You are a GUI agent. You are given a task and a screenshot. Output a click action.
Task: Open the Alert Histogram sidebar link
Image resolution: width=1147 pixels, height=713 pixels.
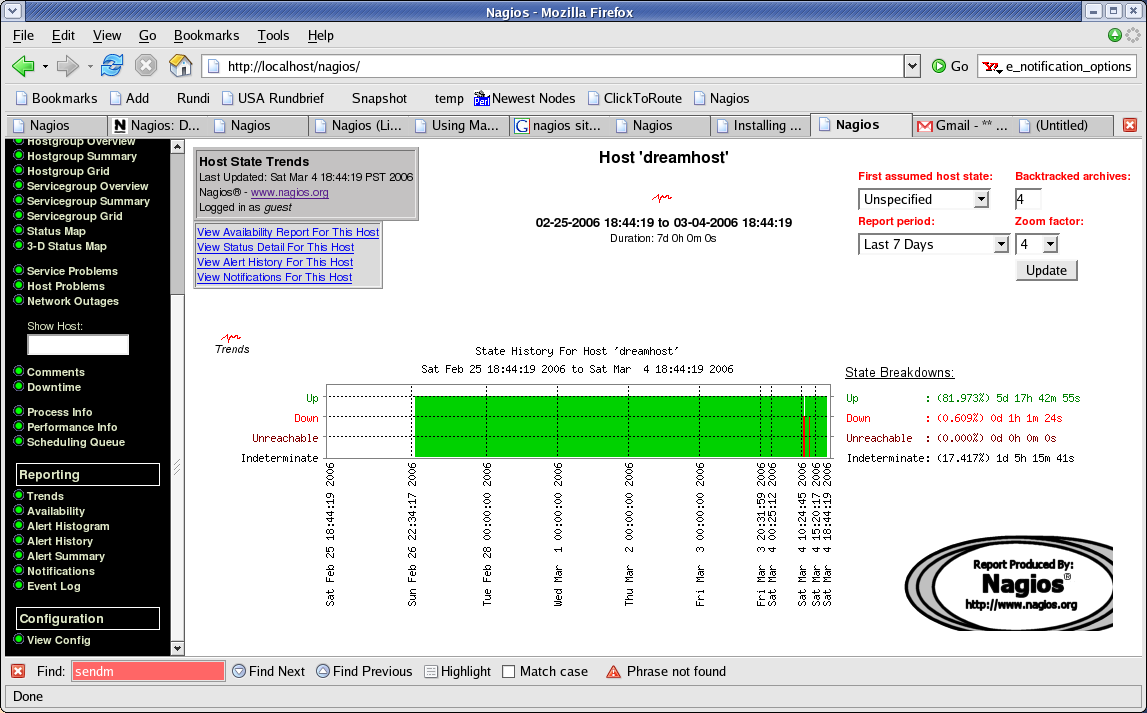coord(68,526)
